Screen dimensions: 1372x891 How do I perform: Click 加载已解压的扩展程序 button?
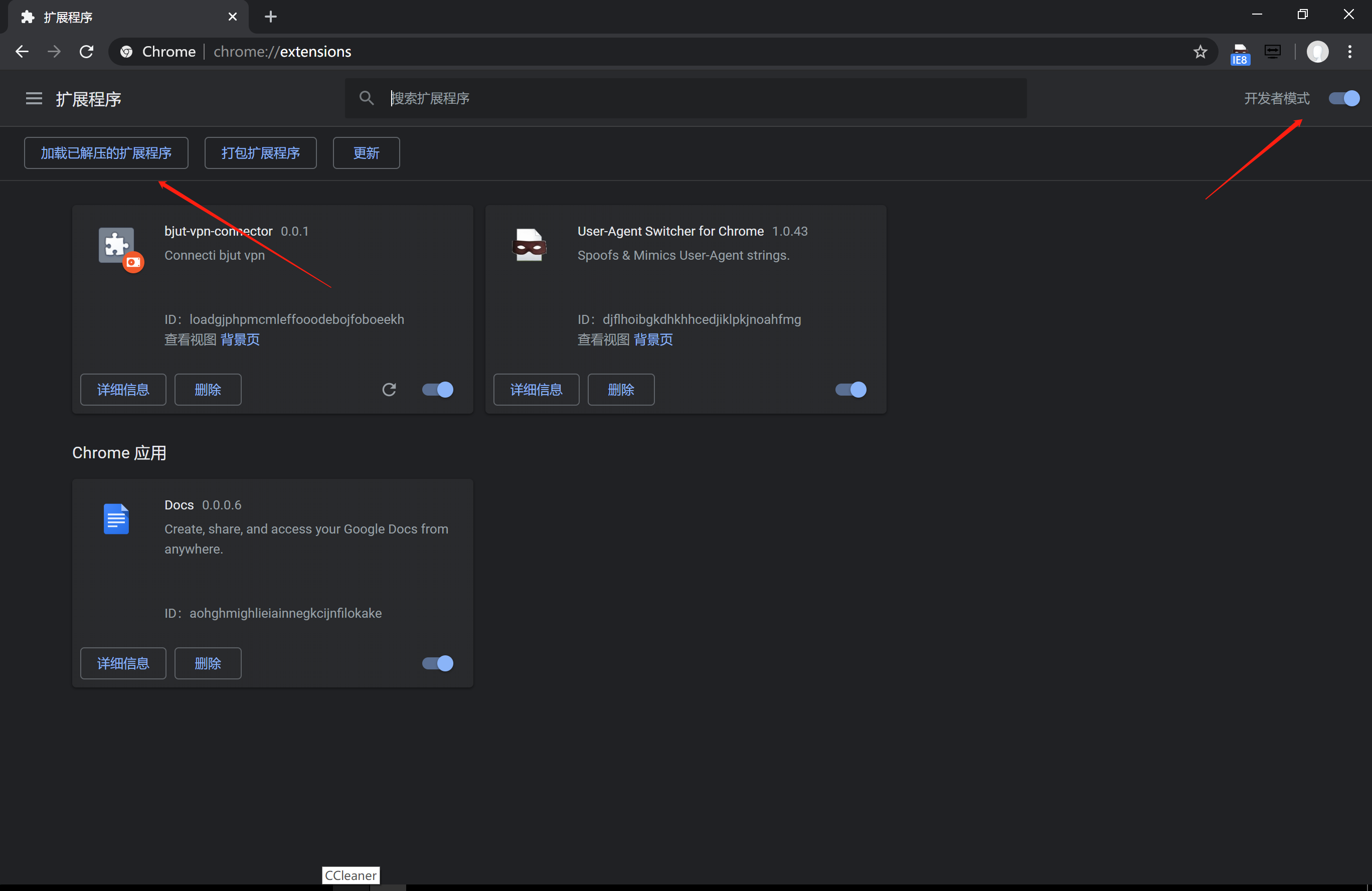106,153
